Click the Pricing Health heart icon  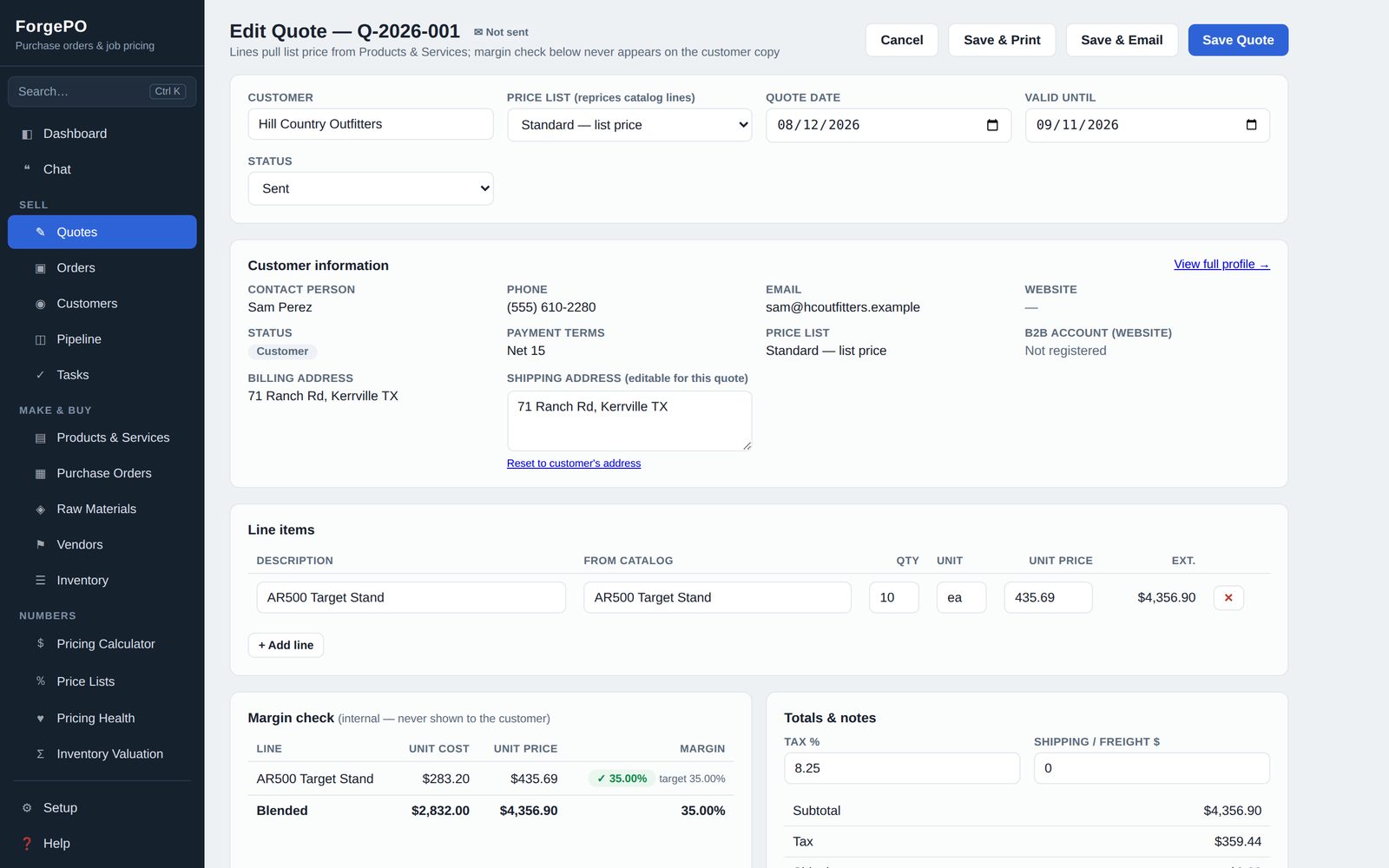coord(40,718)
